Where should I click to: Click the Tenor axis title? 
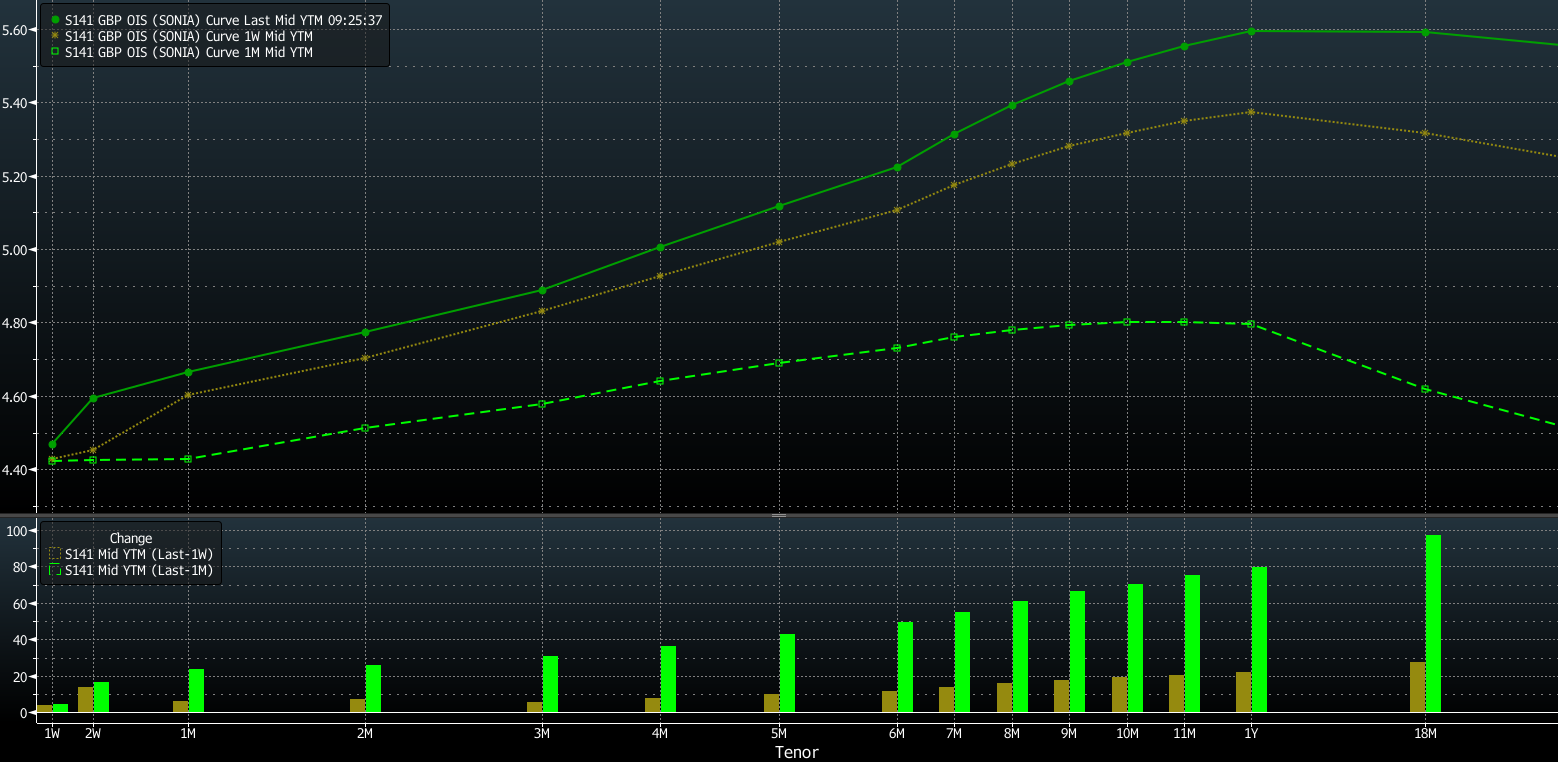[797, 752]
